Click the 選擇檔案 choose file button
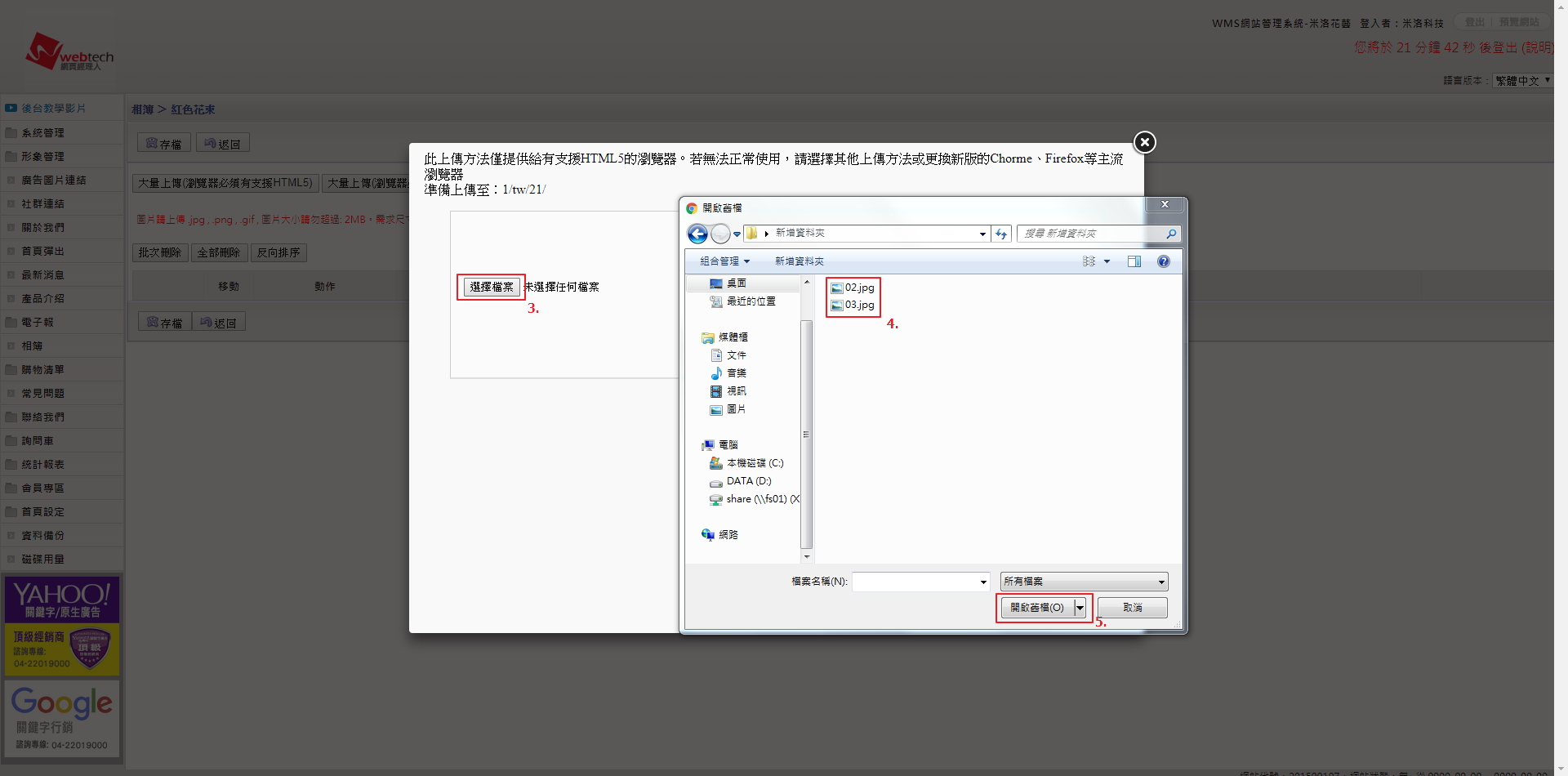Image resolution: width=1568 pixels, height=776 pixels. point(492,287)
